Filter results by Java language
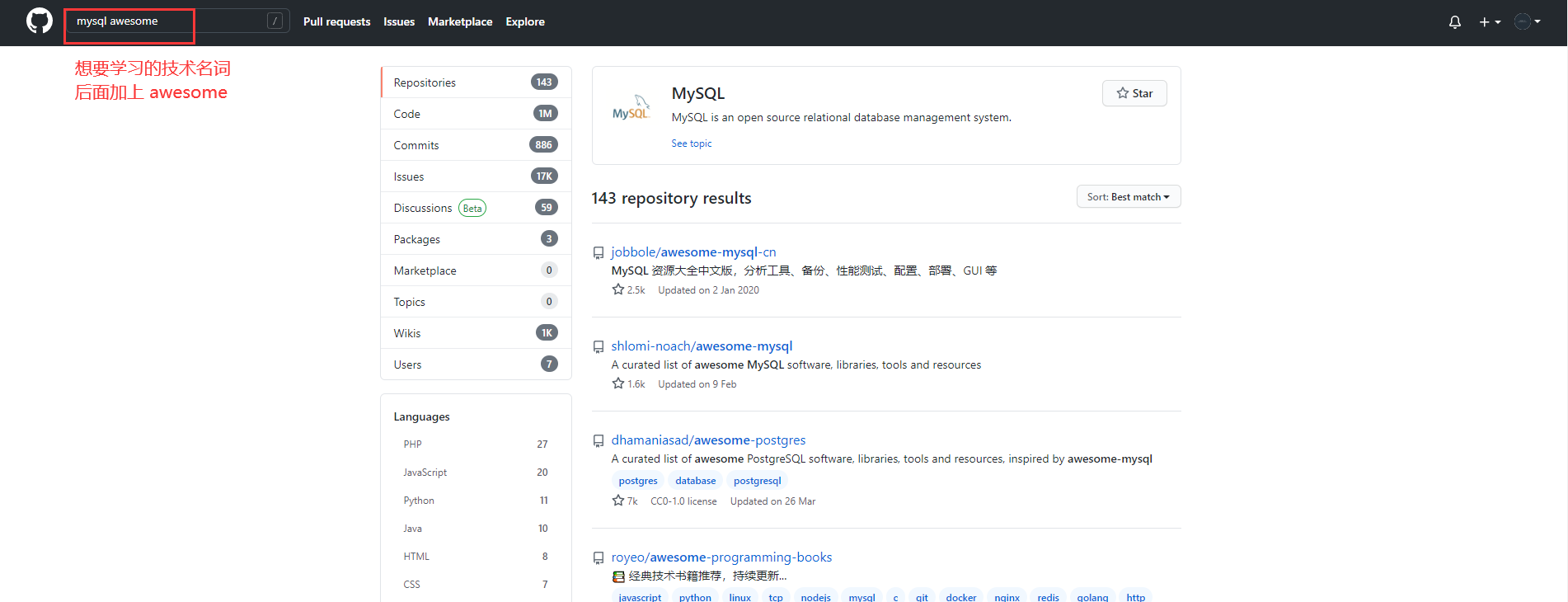 [x=476, y=529]
